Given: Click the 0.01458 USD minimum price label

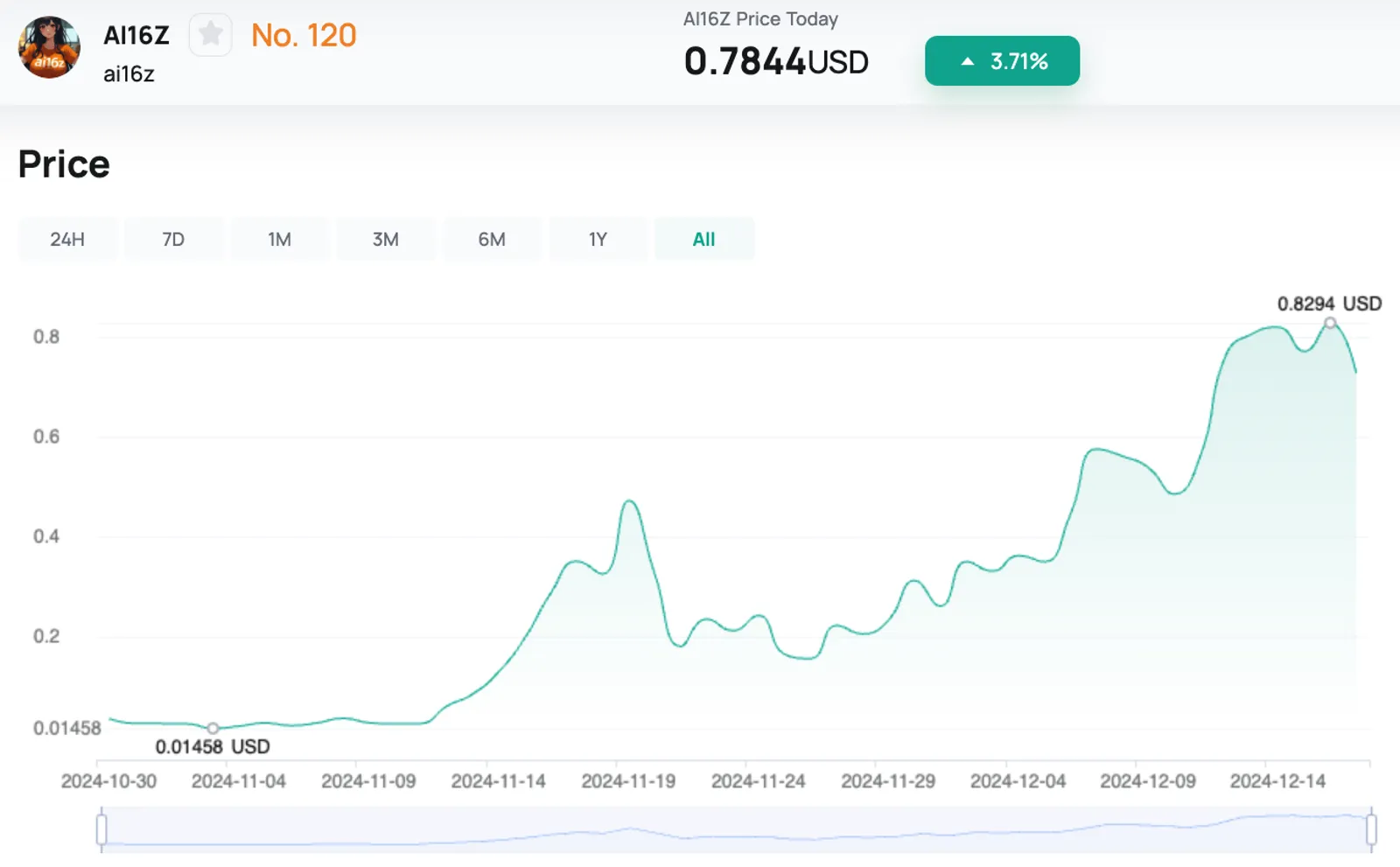Looking at the screenshot, I should point(213,746).
